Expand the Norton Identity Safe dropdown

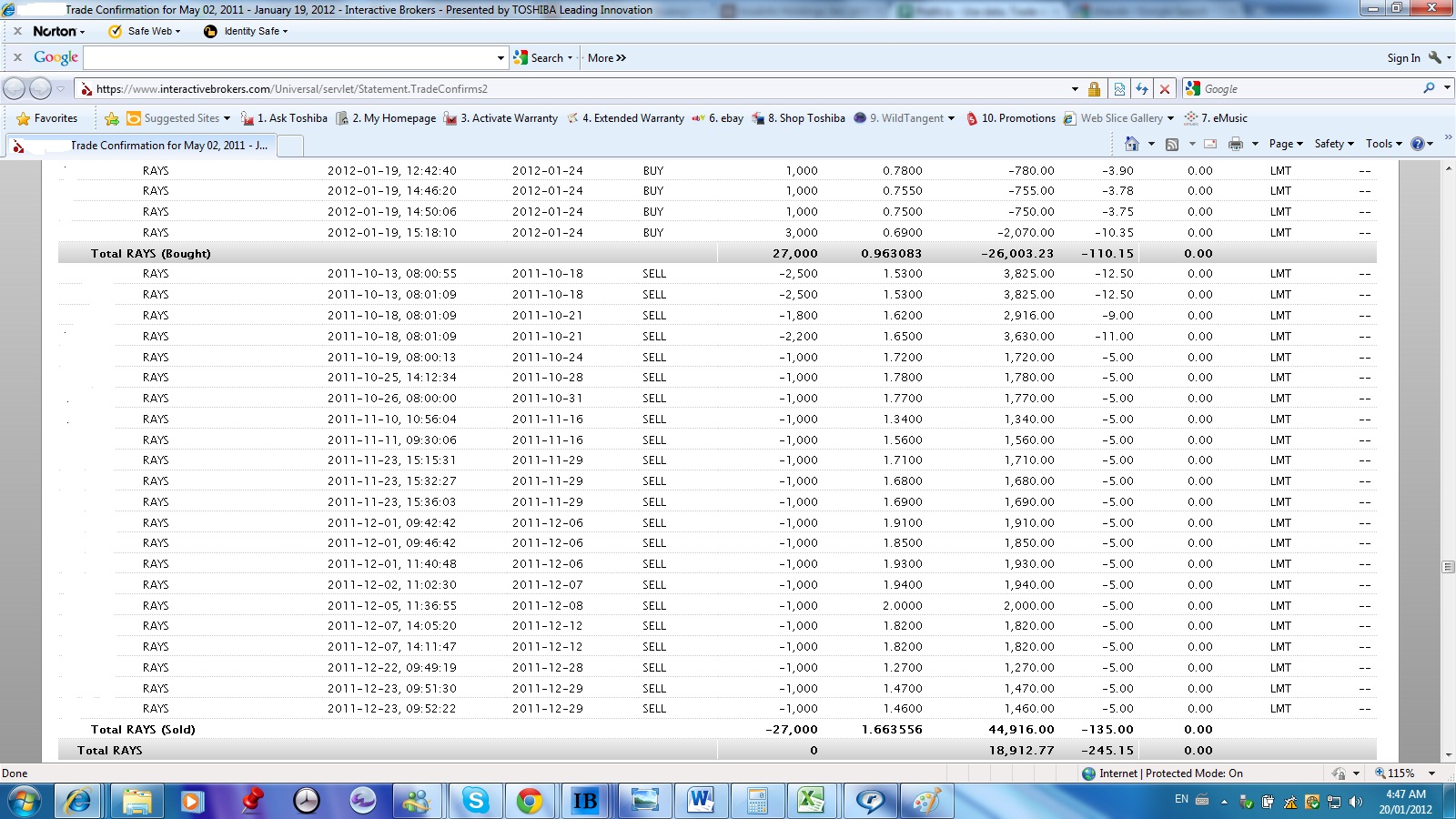tap(247, 31)
